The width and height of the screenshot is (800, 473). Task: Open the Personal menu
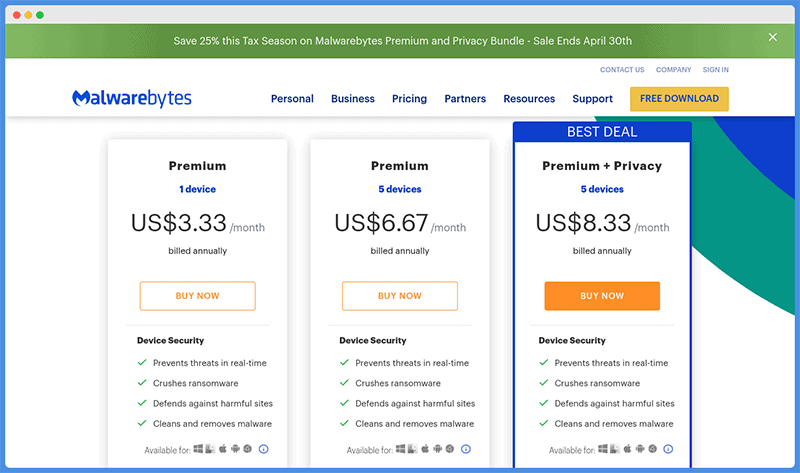tap(292, 98)
